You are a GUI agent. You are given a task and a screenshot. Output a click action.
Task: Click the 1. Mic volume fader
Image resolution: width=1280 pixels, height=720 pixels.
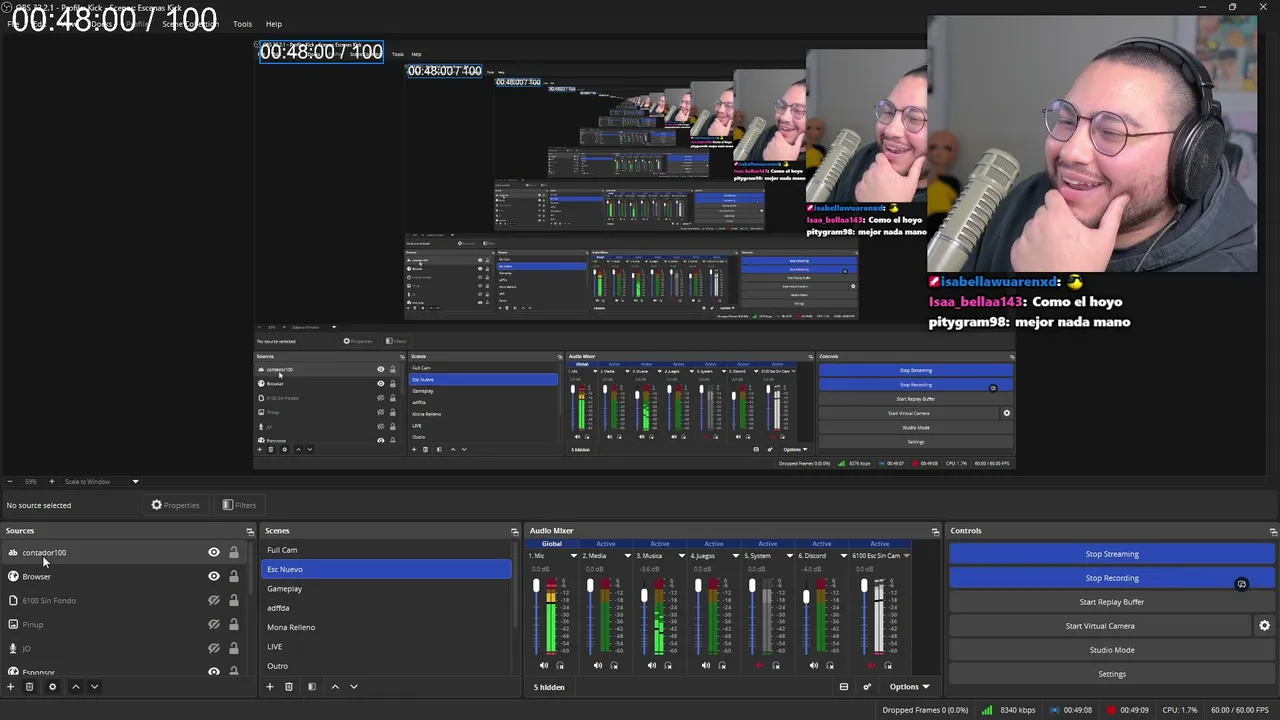coord(536,586)
